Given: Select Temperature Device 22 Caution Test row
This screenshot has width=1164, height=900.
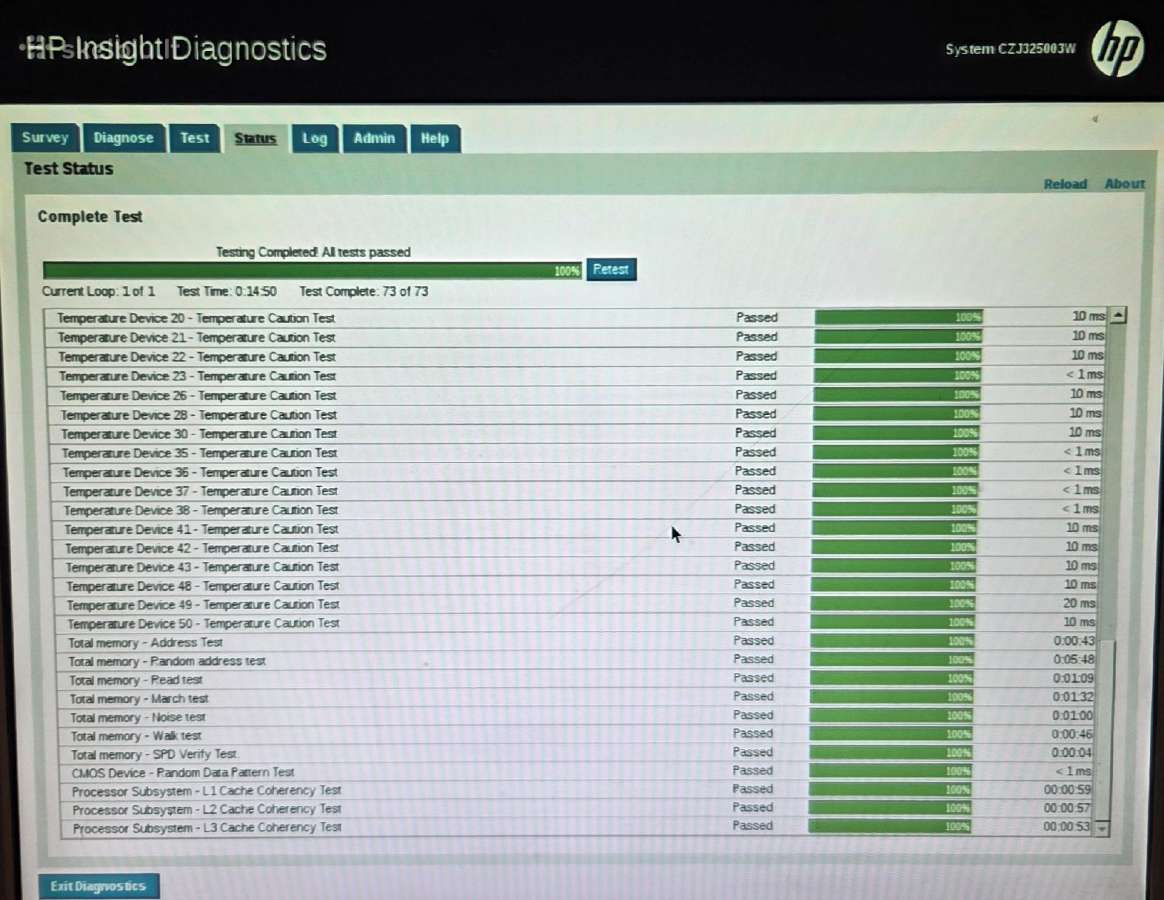Looking at the screenshot, I should (x=576, y=356).
